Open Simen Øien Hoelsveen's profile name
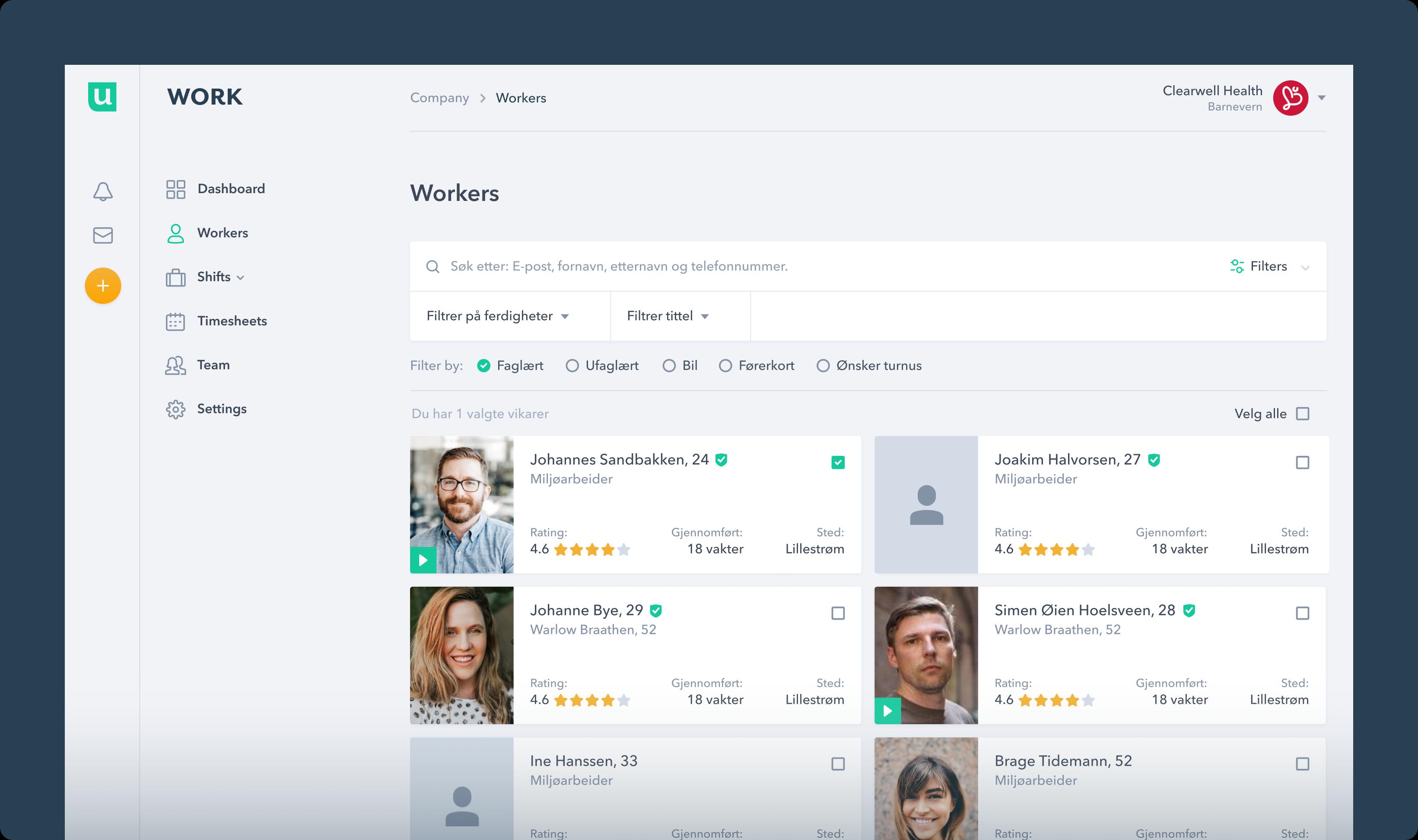Screen dimensions: 1418x840 (x=1084, y=610)
